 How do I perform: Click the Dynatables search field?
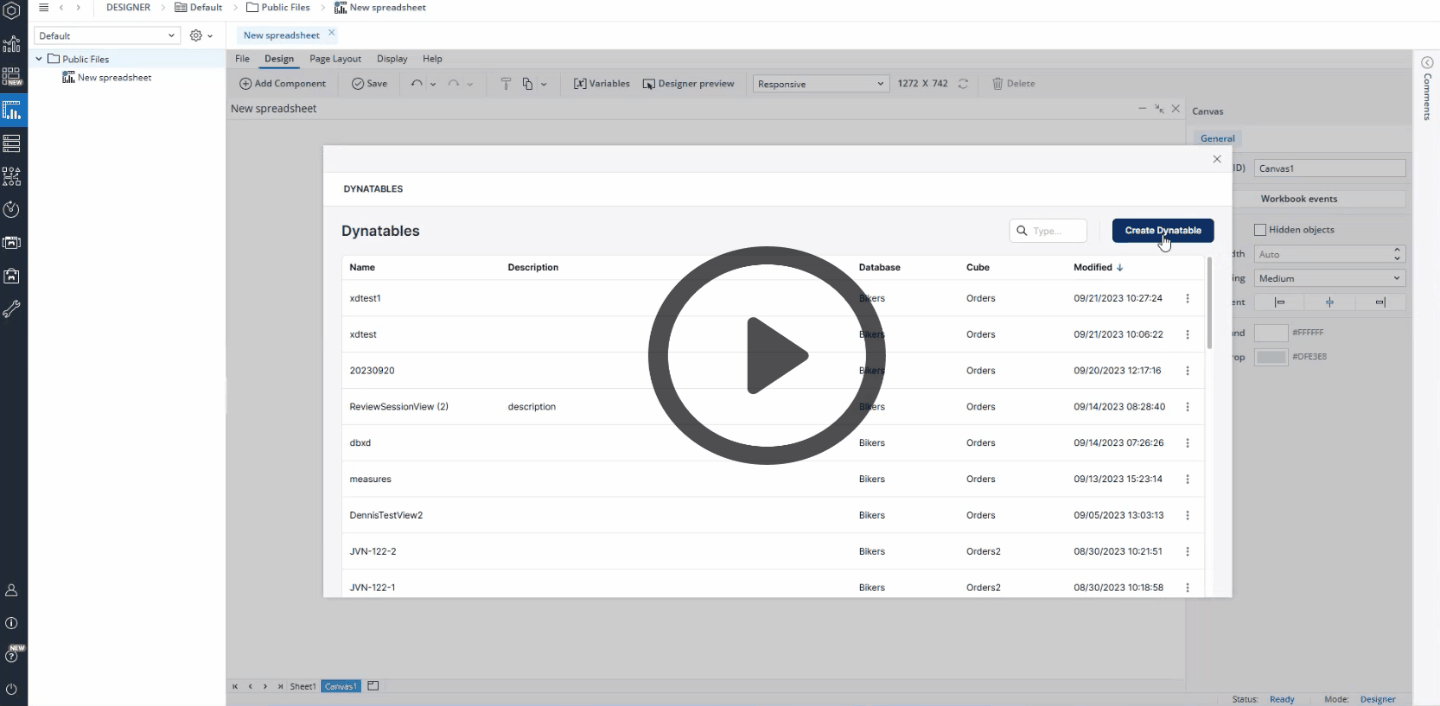[1048, 231]
